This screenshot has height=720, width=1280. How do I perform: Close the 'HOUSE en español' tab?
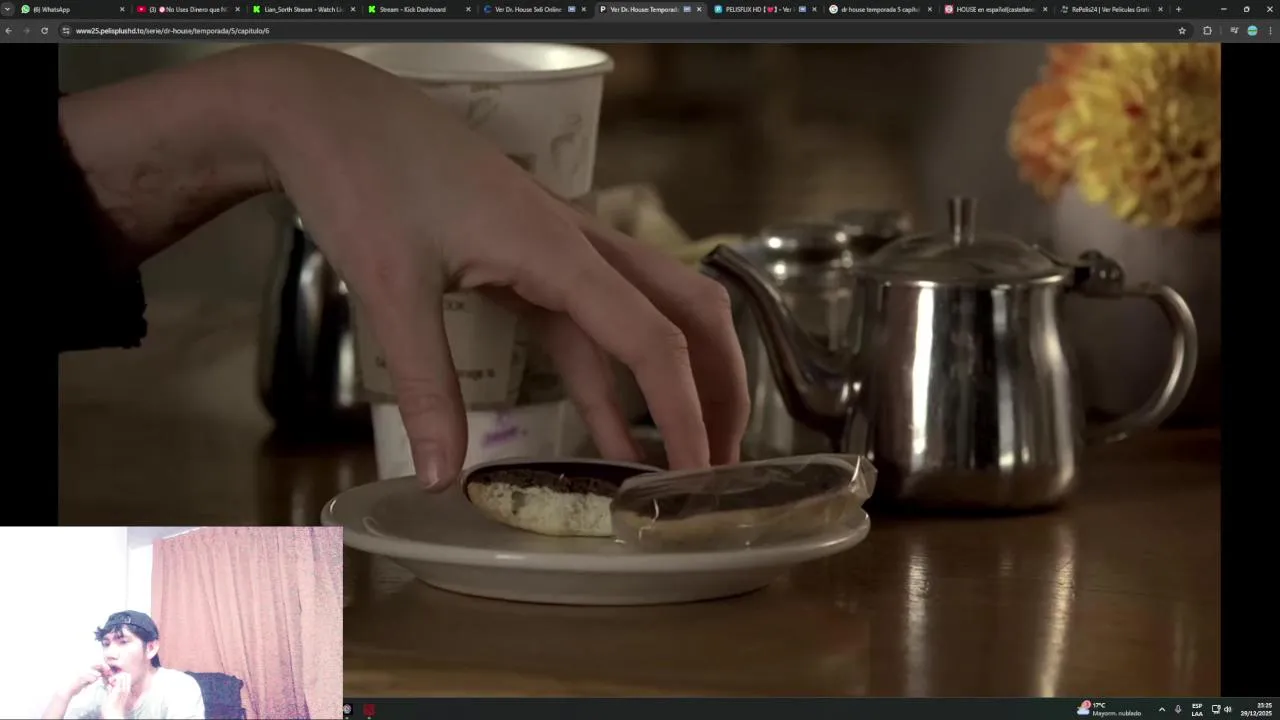1045,9
